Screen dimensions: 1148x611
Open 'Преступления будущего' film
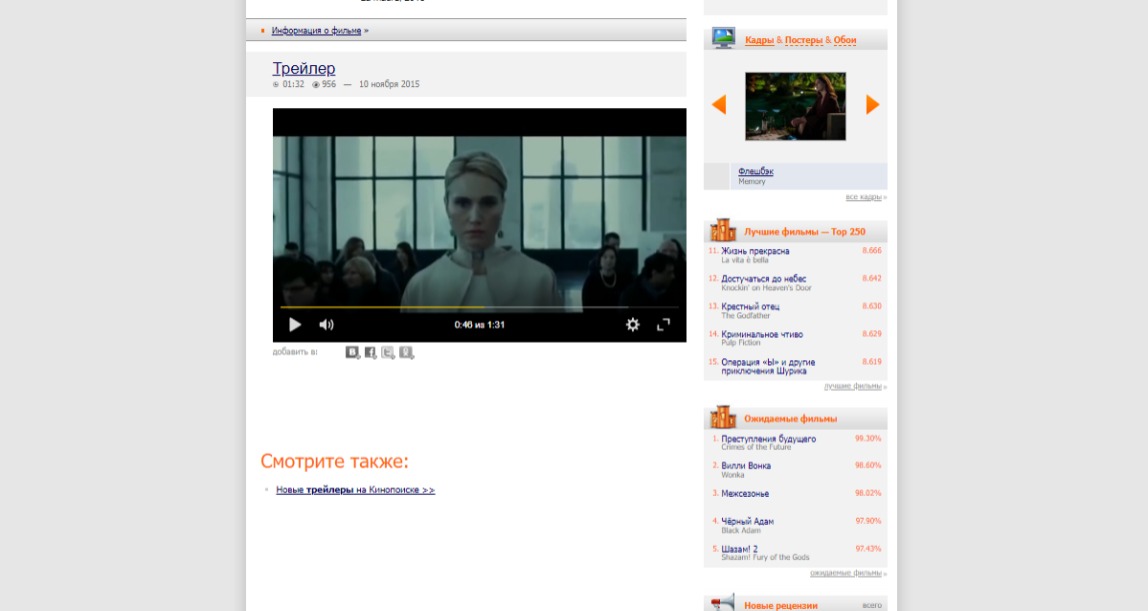[x=768, y=439]
